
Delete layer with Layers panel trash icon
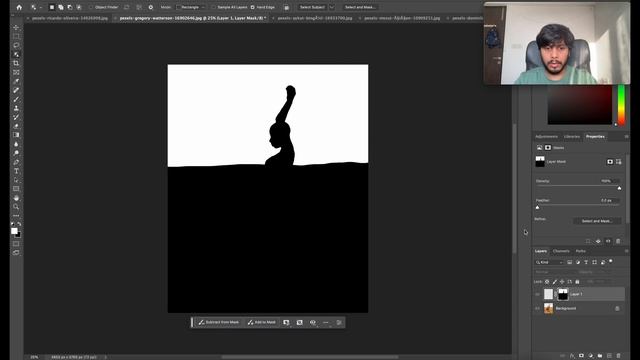tap(618, 356)
